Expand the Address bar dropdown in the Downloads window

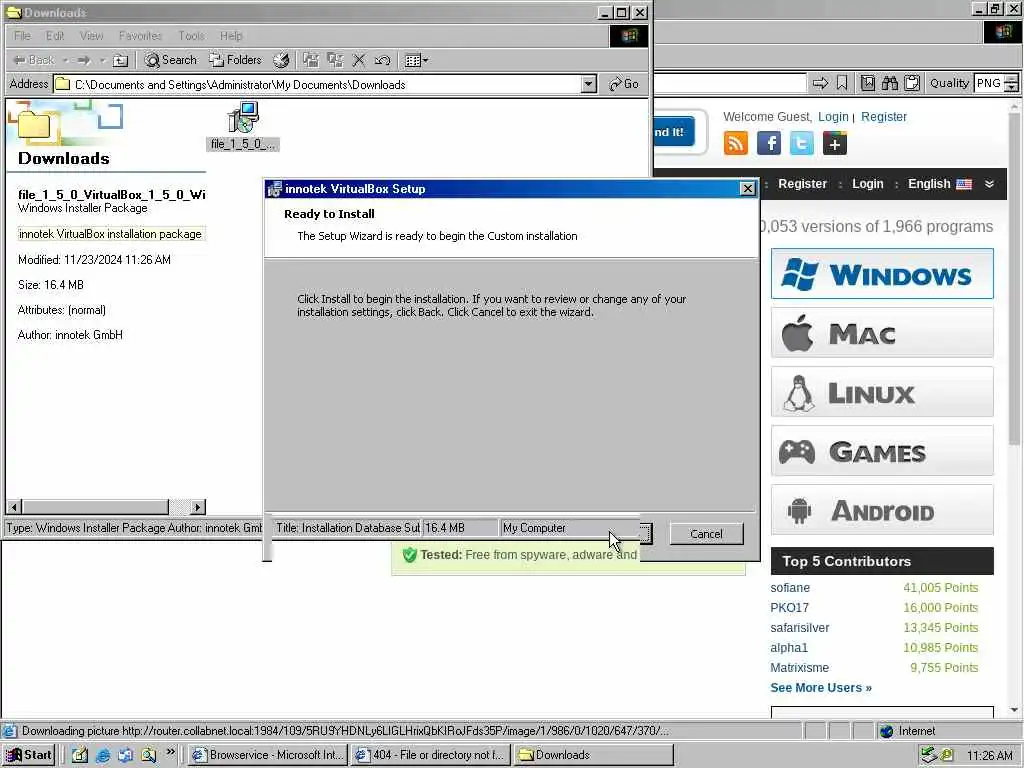pyautogui.click(x=588, y=84)
